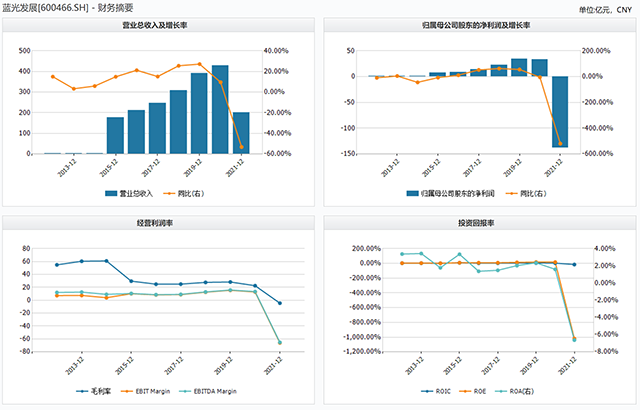Image resolution: width=640 pixels, height=410 pixels.
Task: Click the page title 蓝光发展[600466.SH] - 财务摘要
Action: coord(68,8)
